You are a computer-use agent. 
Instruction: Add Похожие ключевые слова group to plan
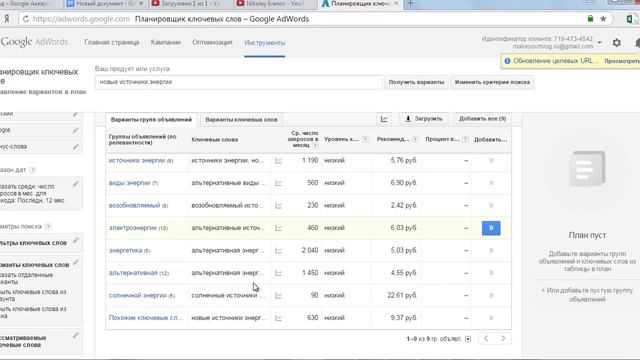pos(491,318)
